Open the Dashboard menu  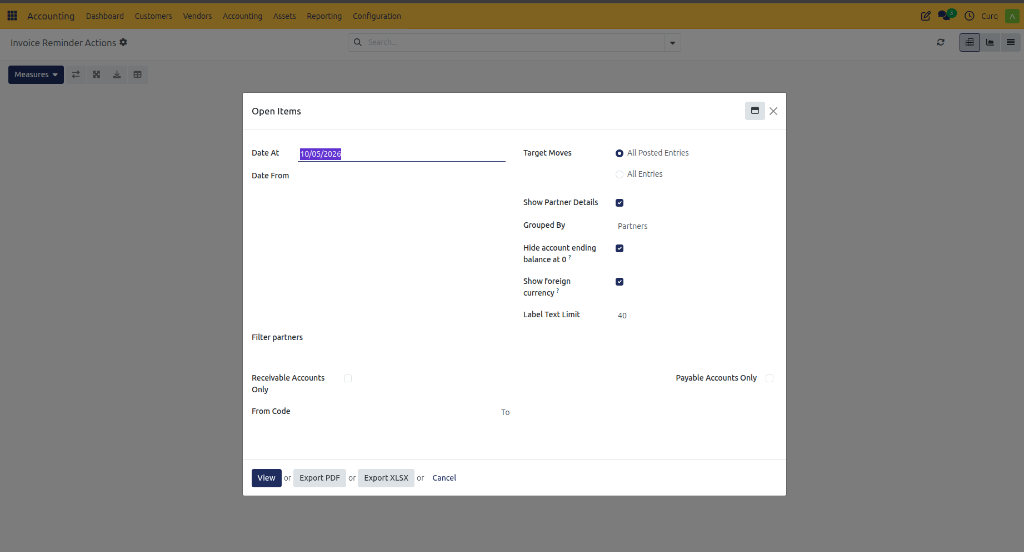104,16
